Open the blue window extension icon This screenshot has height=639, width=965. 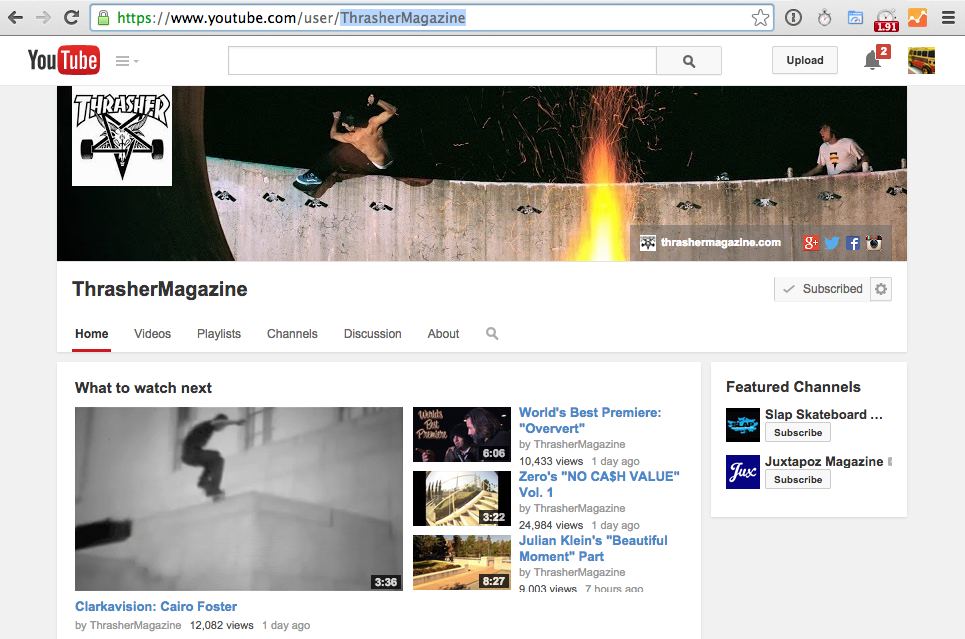855,18
